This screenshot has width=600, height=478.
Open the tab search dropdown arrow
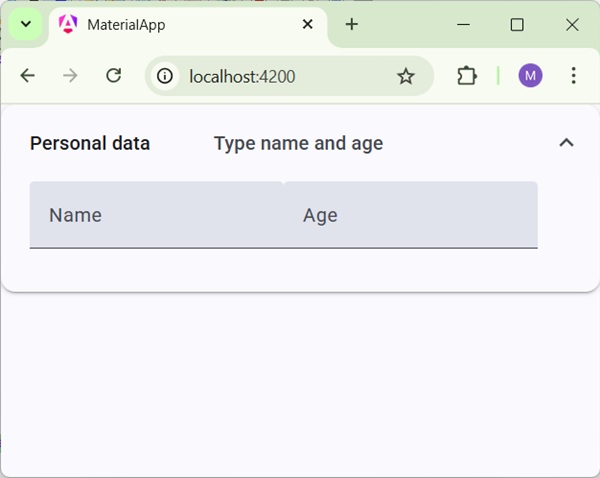26,24
